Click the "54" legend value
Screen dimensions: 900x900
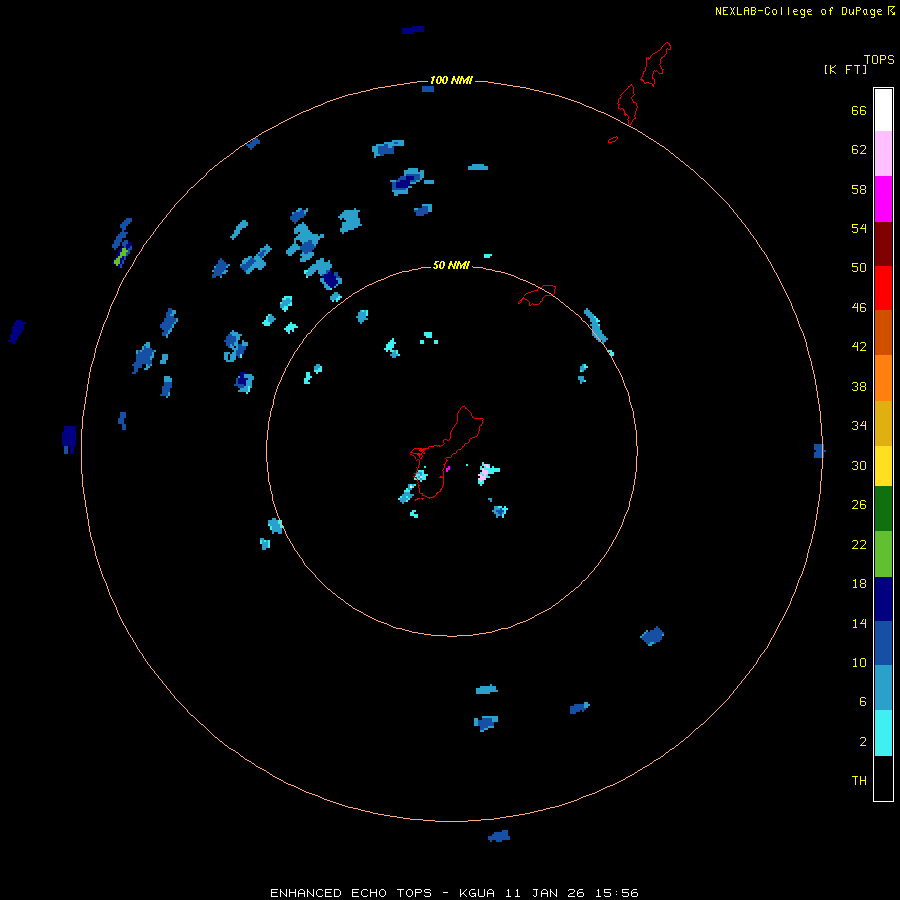click(x=859, y=228)
